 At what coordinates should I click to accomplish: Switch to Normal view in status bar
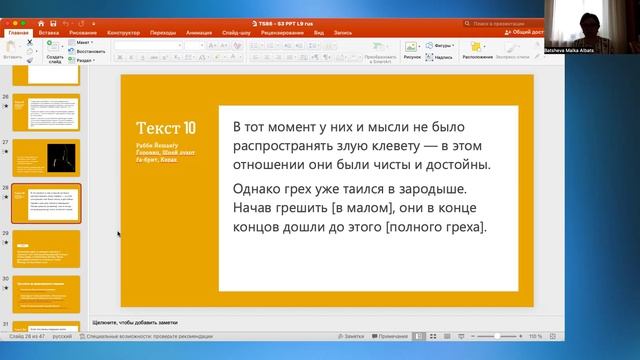point(418,336)
